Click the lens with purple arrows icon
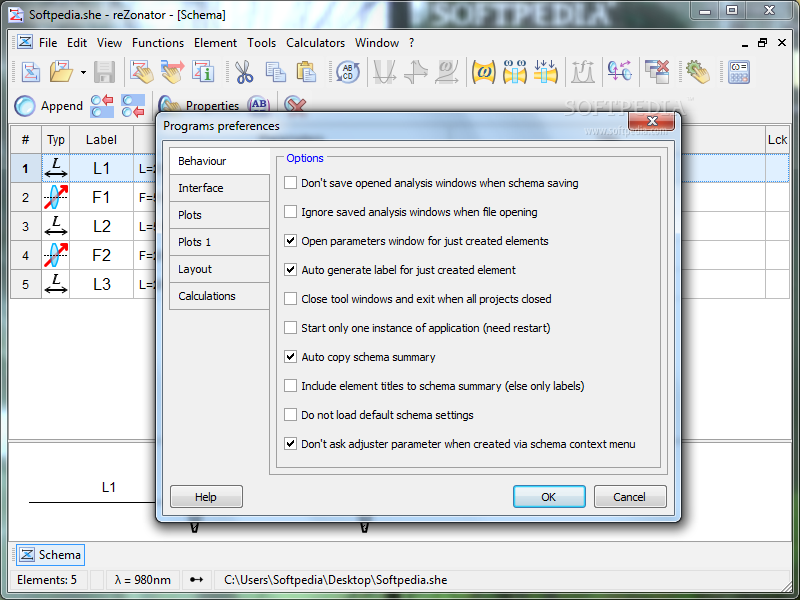 point(619,72)
